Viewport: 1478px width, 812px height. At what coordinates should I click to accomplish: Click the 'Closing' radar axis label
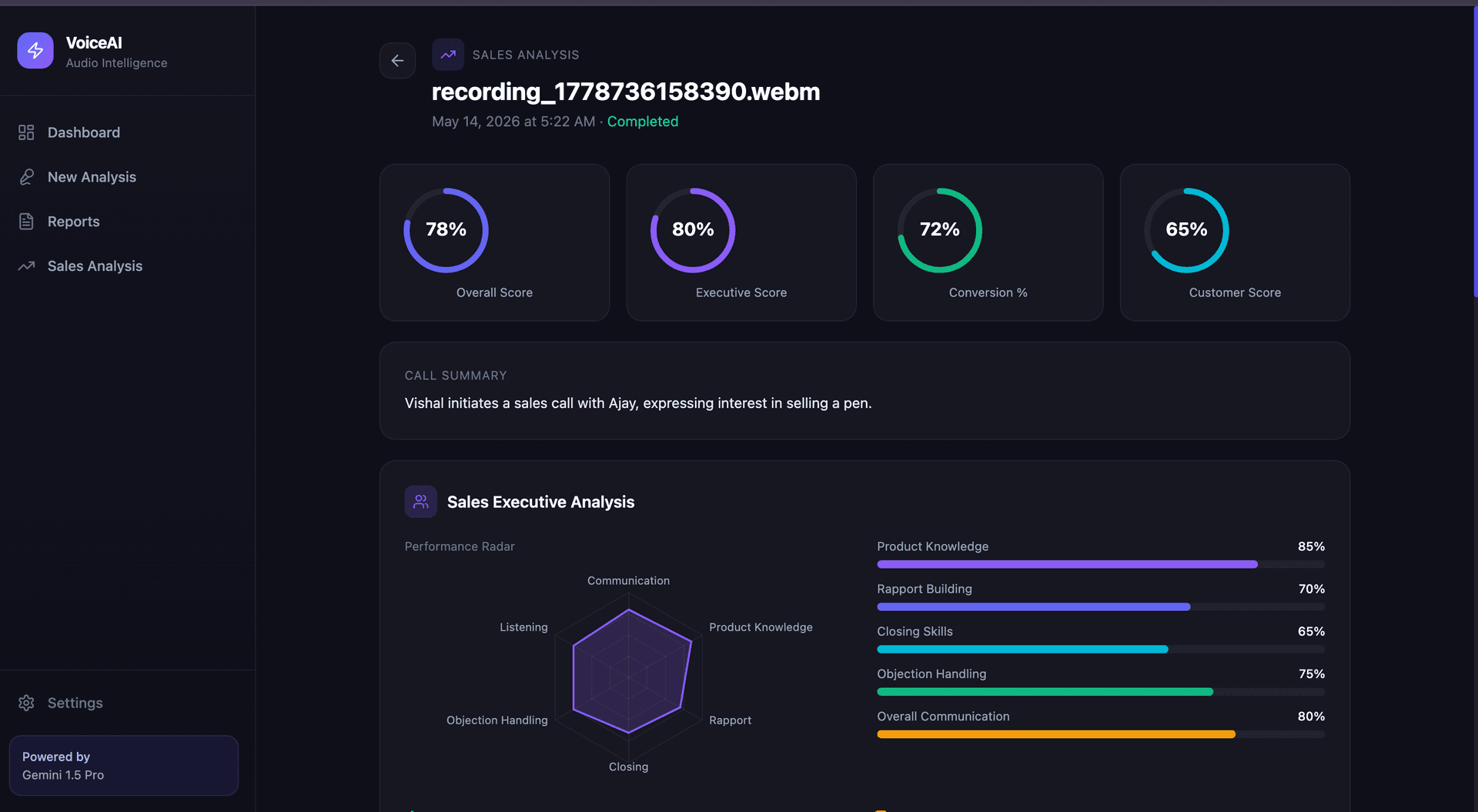pyautogui.click(x=628, y=767)
